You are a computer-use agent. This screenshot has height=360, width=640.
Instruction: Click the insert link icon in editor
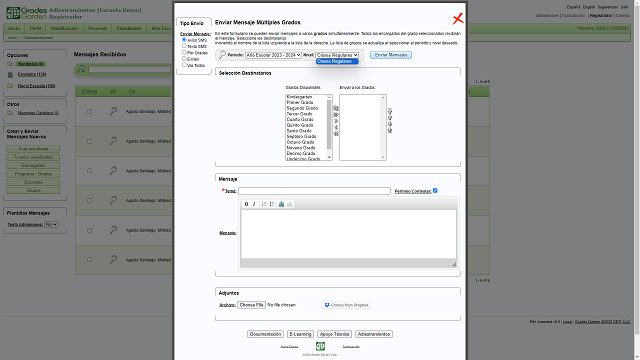tap(281, 204)
